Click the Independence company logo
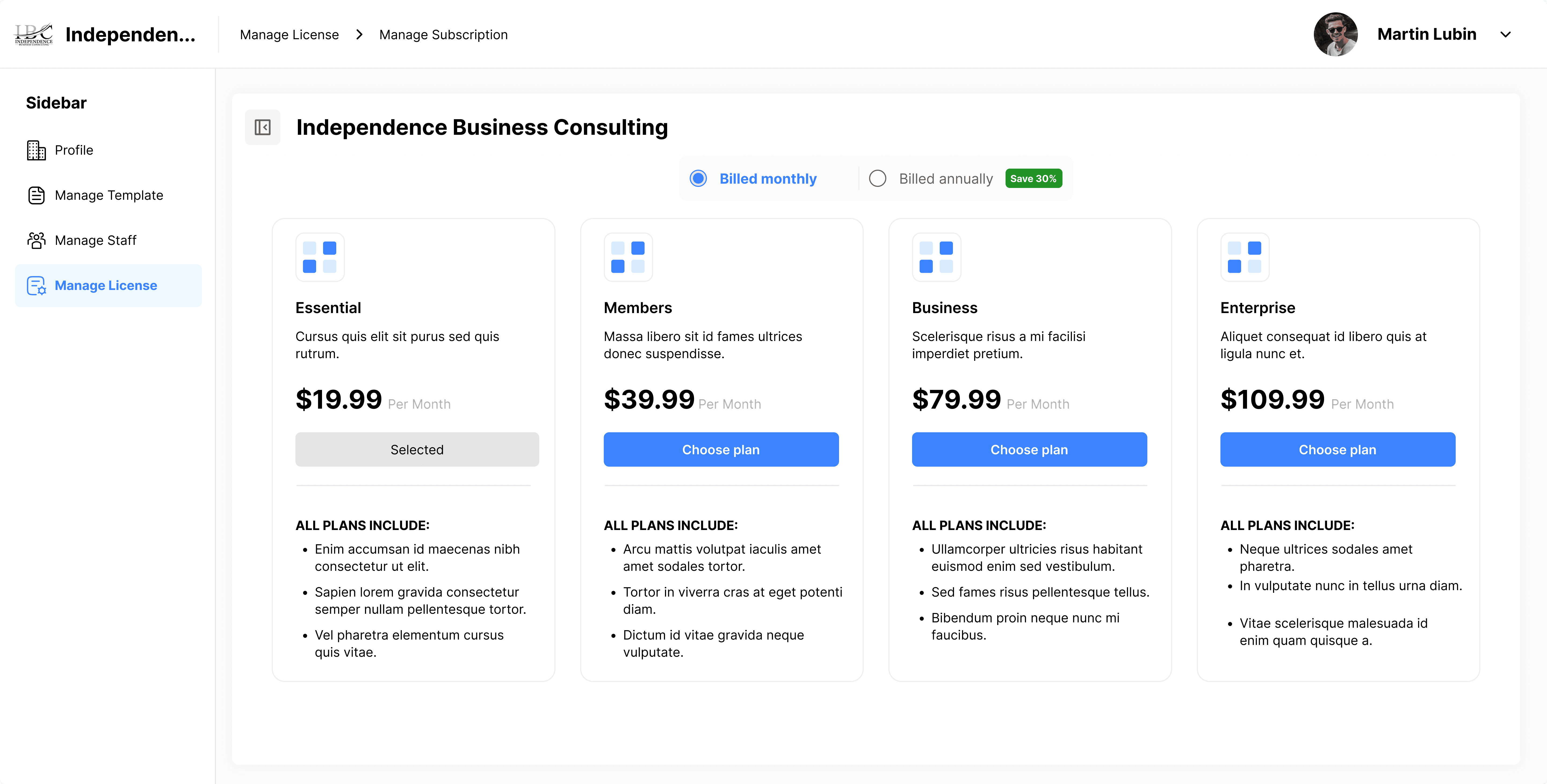The image size is (1547, 784). (34, 35)
